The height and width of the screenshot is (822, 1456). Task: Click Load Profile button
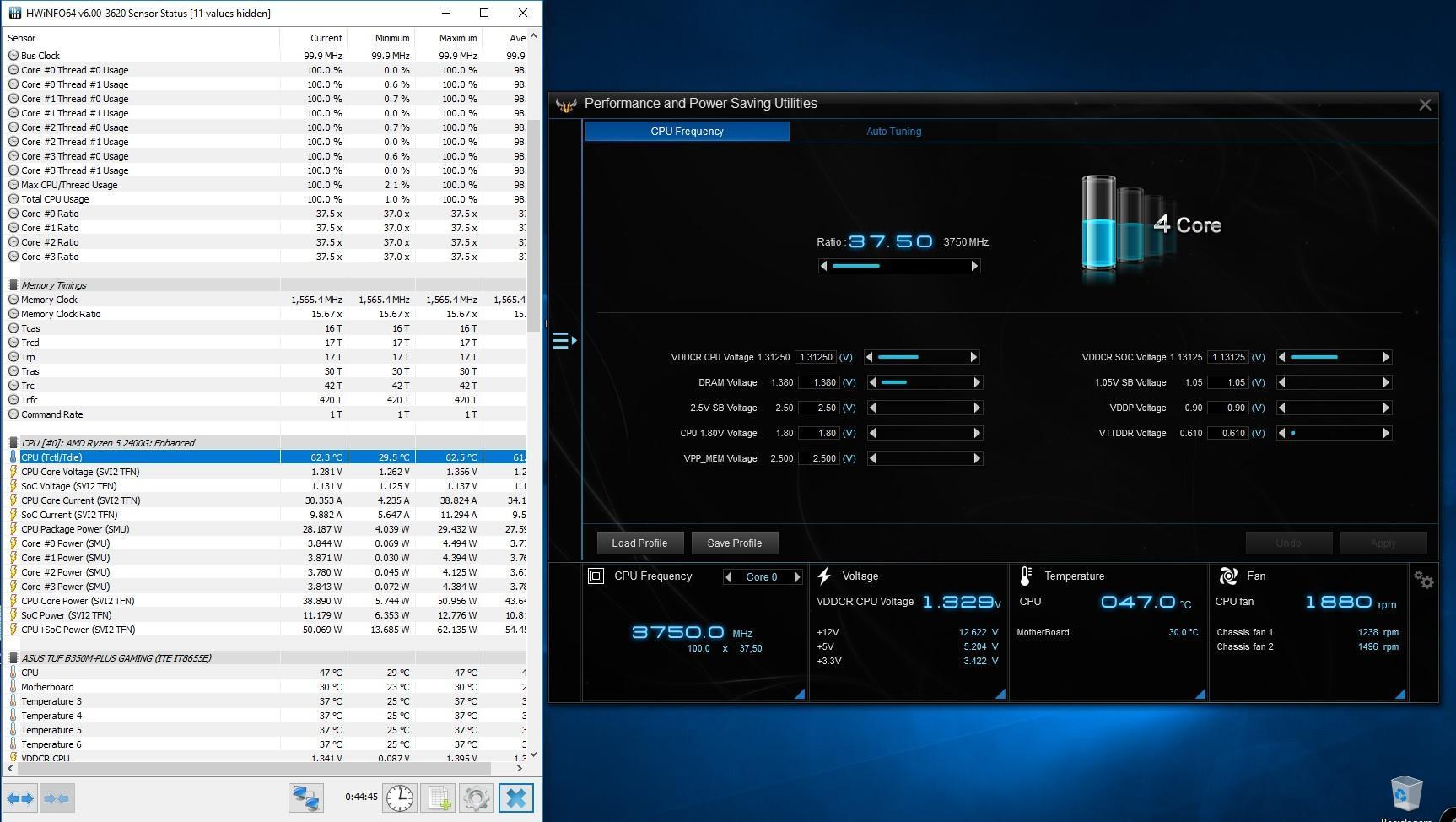pos(639,543)
